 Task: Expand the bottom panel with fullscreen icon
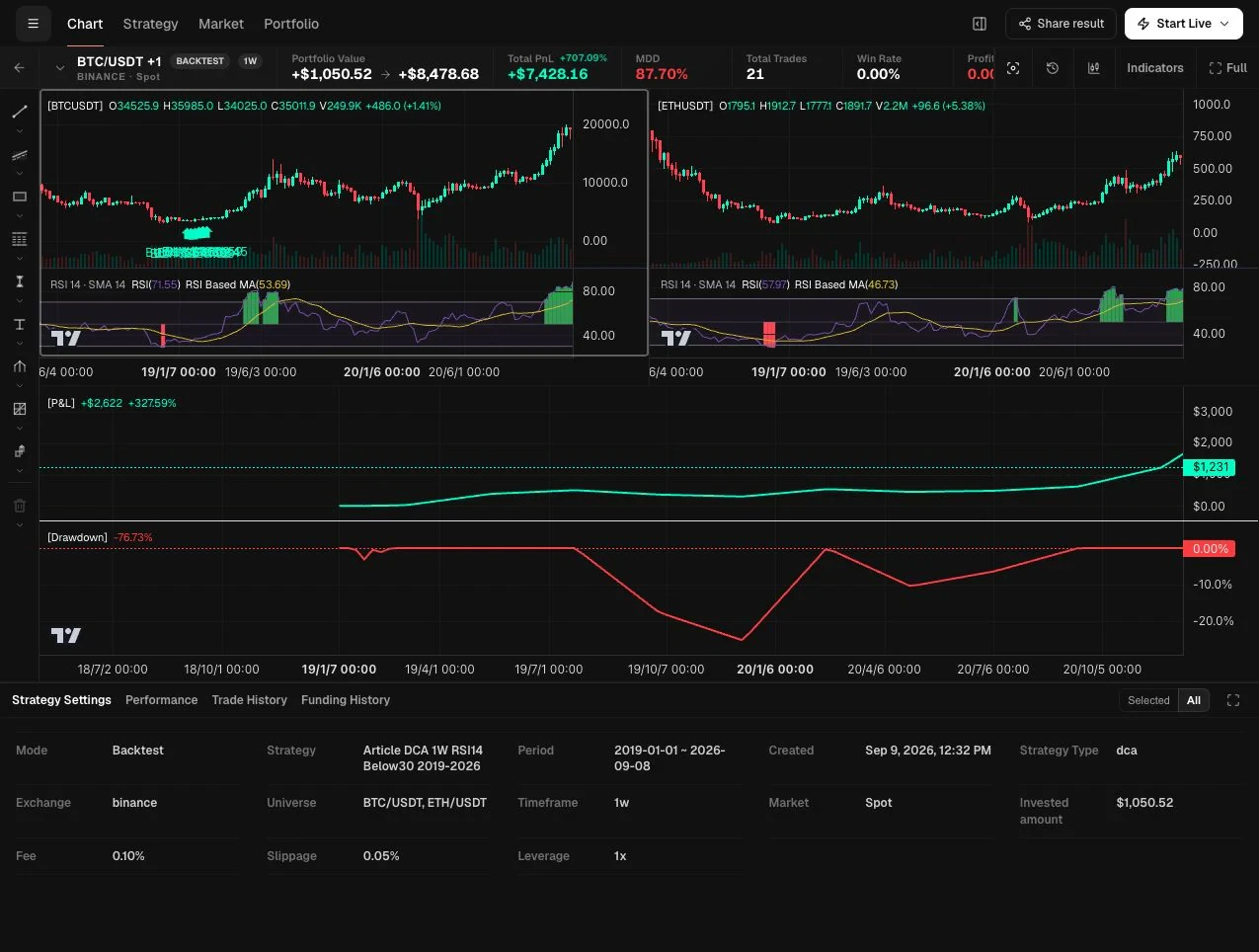(1233, 700)
